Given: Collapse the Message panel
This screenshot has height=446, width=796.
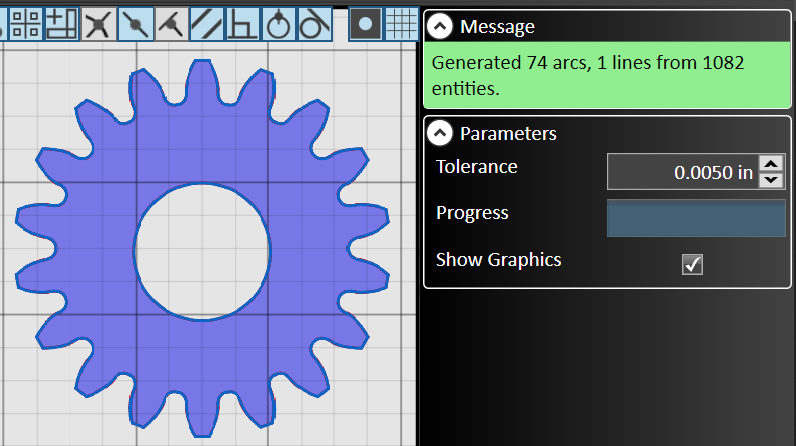Looking at the screenshot, I should pyautogui.click(x=440, y=26).
